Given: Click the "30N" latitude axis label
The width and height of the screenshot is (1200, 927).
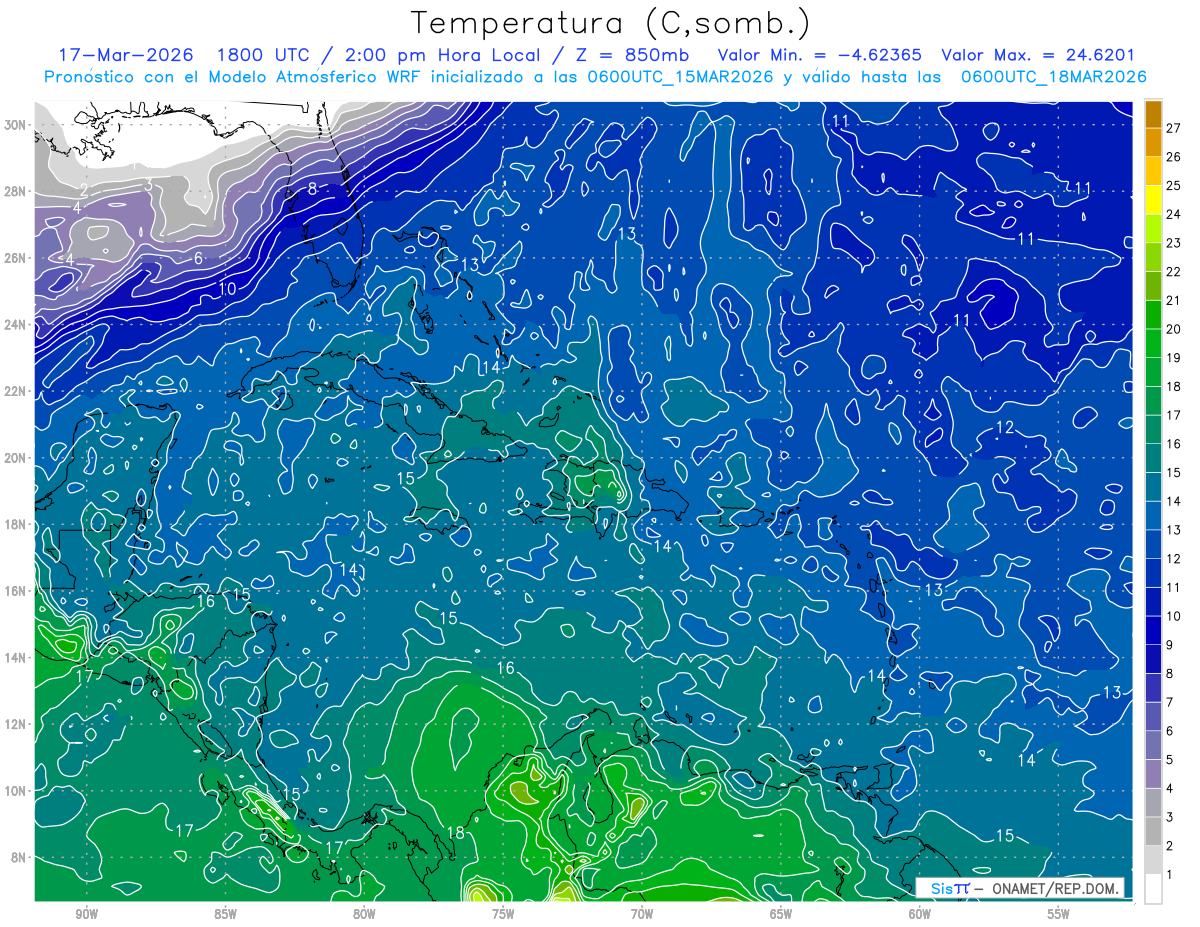Looking at the screenshot, I should [x=16, y=125].
